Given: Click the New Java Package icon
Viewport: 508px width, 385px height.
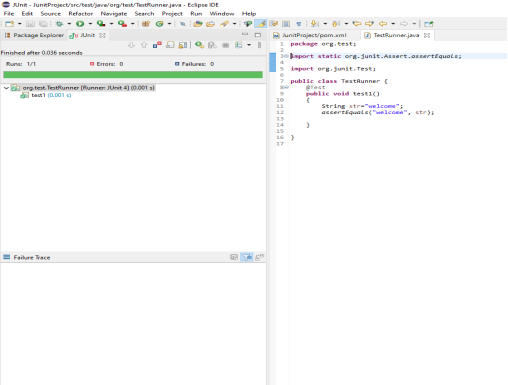Looking at the screenshot, I should pos(146,24).
